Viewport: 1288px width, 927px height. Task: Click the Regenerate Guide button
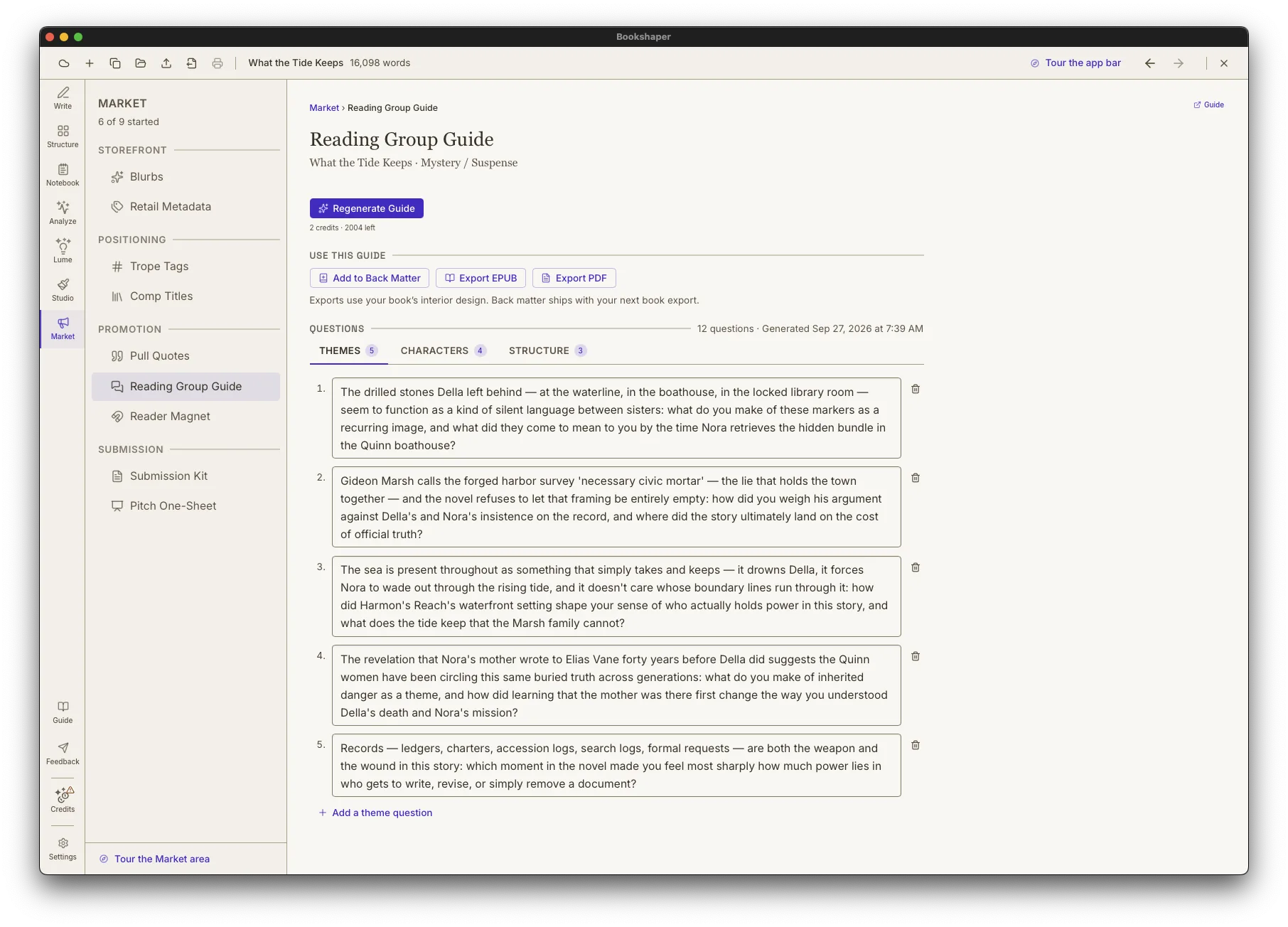(367, 208)
